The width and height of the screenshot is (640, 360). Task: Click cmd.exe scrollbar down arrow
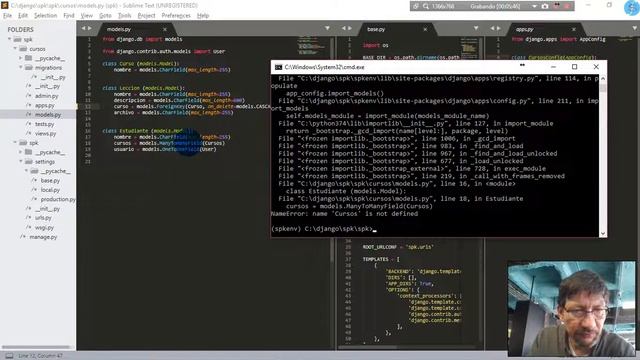click(603, 233)
